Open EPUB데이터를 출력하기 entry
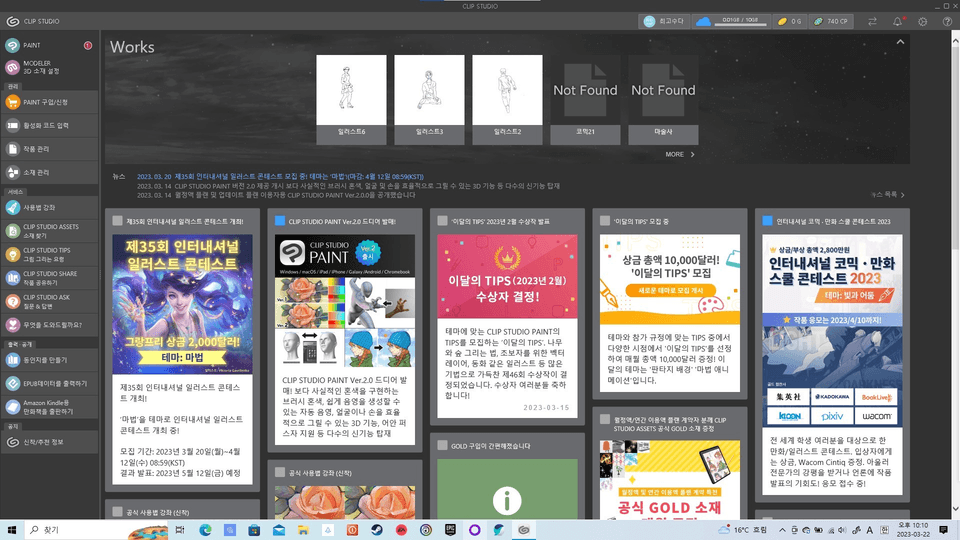This screenshot has width=960, height=540. 49,383
